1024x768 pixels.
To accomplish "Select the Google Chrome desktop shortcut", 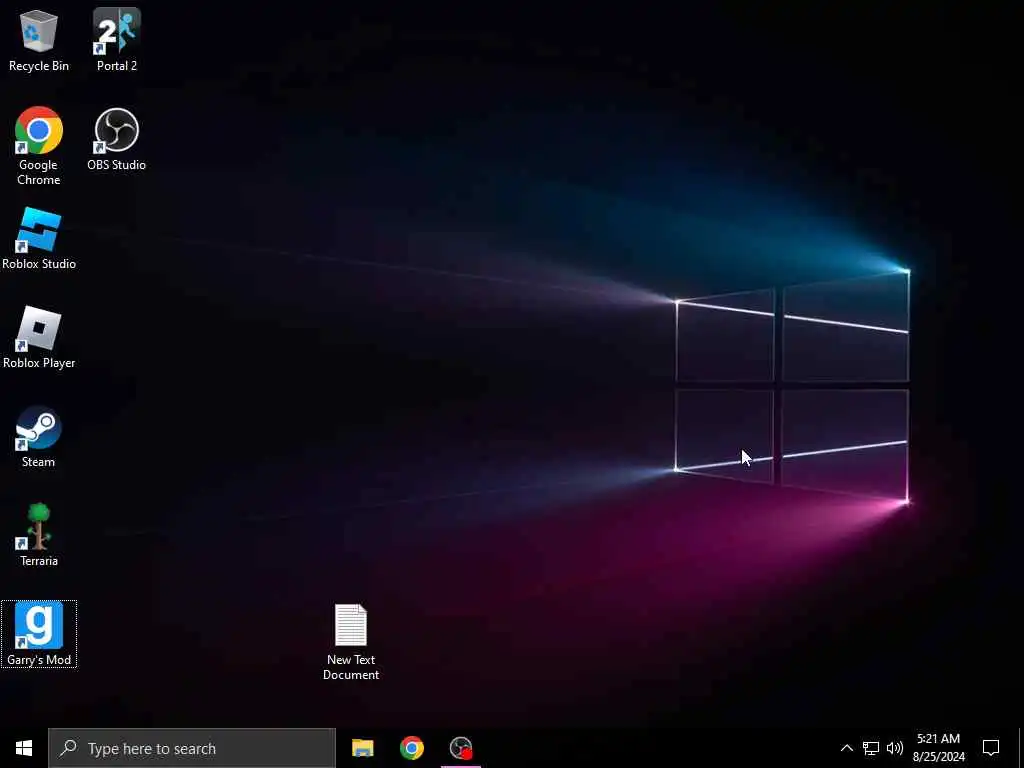I will pos(39,146).
